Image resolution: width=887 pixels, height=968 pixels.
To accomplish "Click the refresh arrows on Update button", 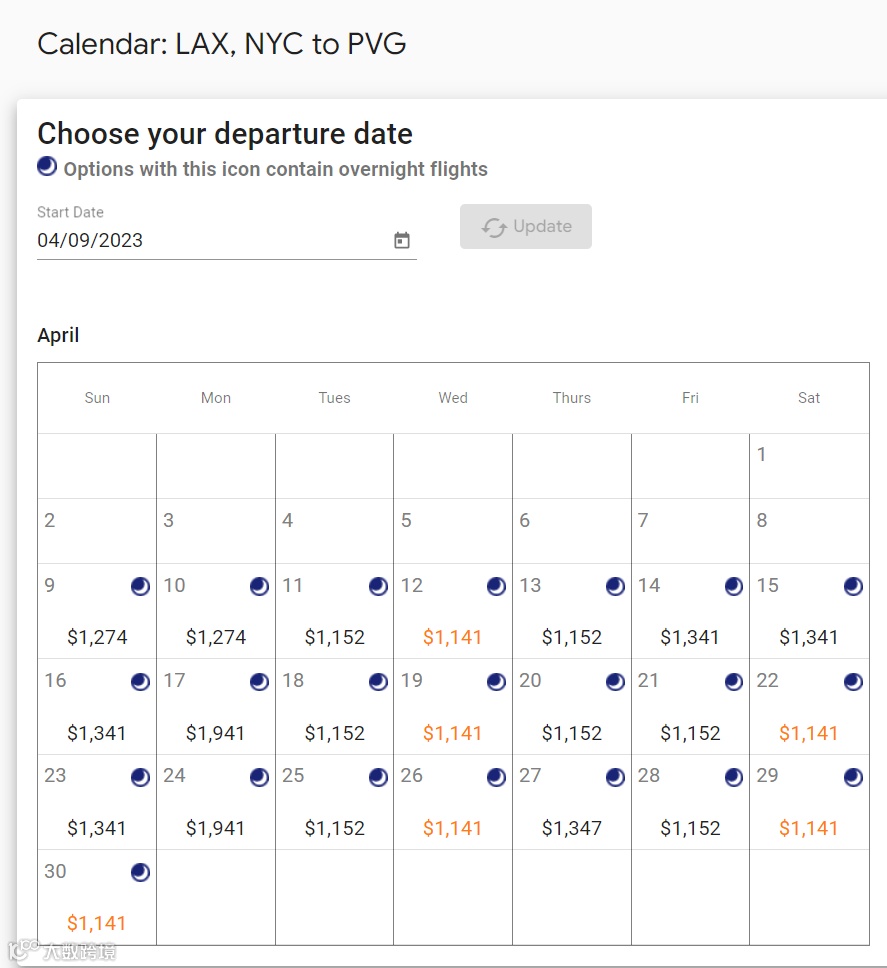I will 494,227.
